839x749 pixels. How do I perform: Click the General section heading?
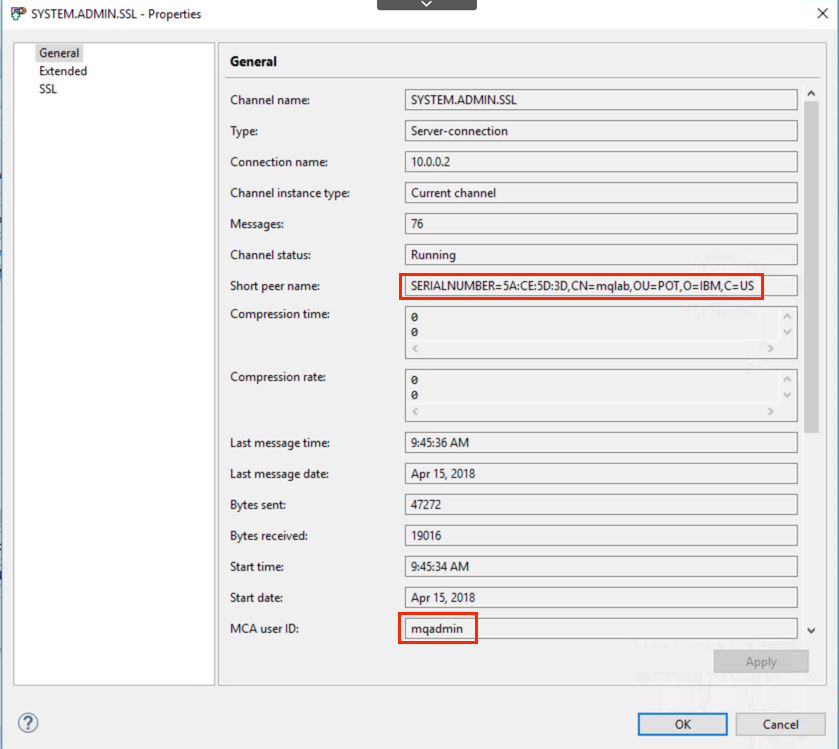pyautogui.click(x=253, y=62)
